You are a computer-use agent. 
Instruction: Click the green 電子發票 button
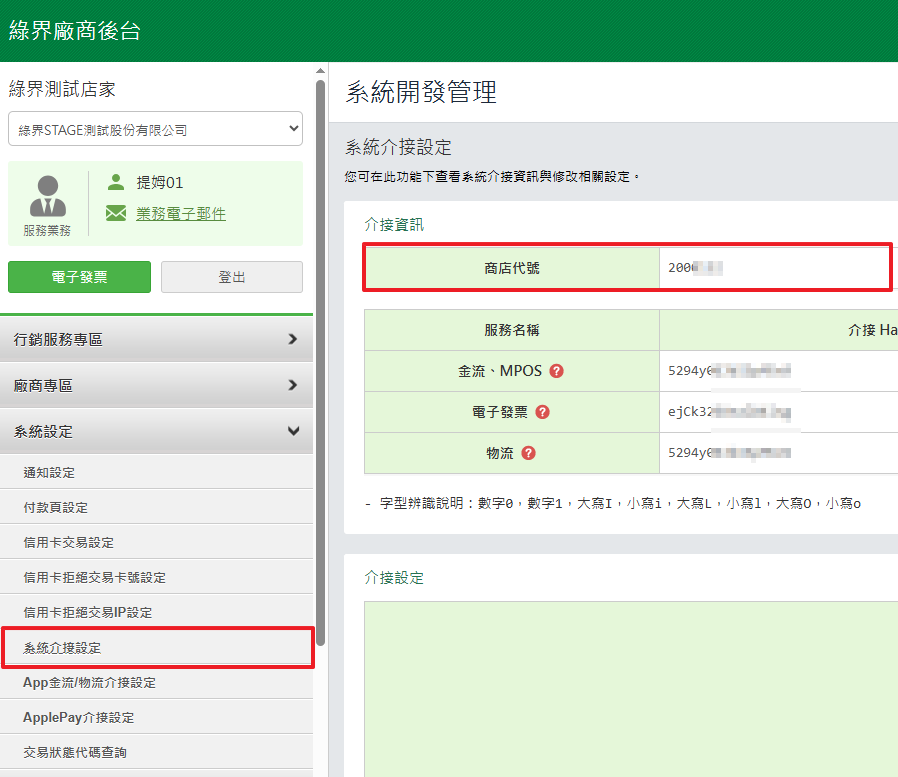coord(80,277)
